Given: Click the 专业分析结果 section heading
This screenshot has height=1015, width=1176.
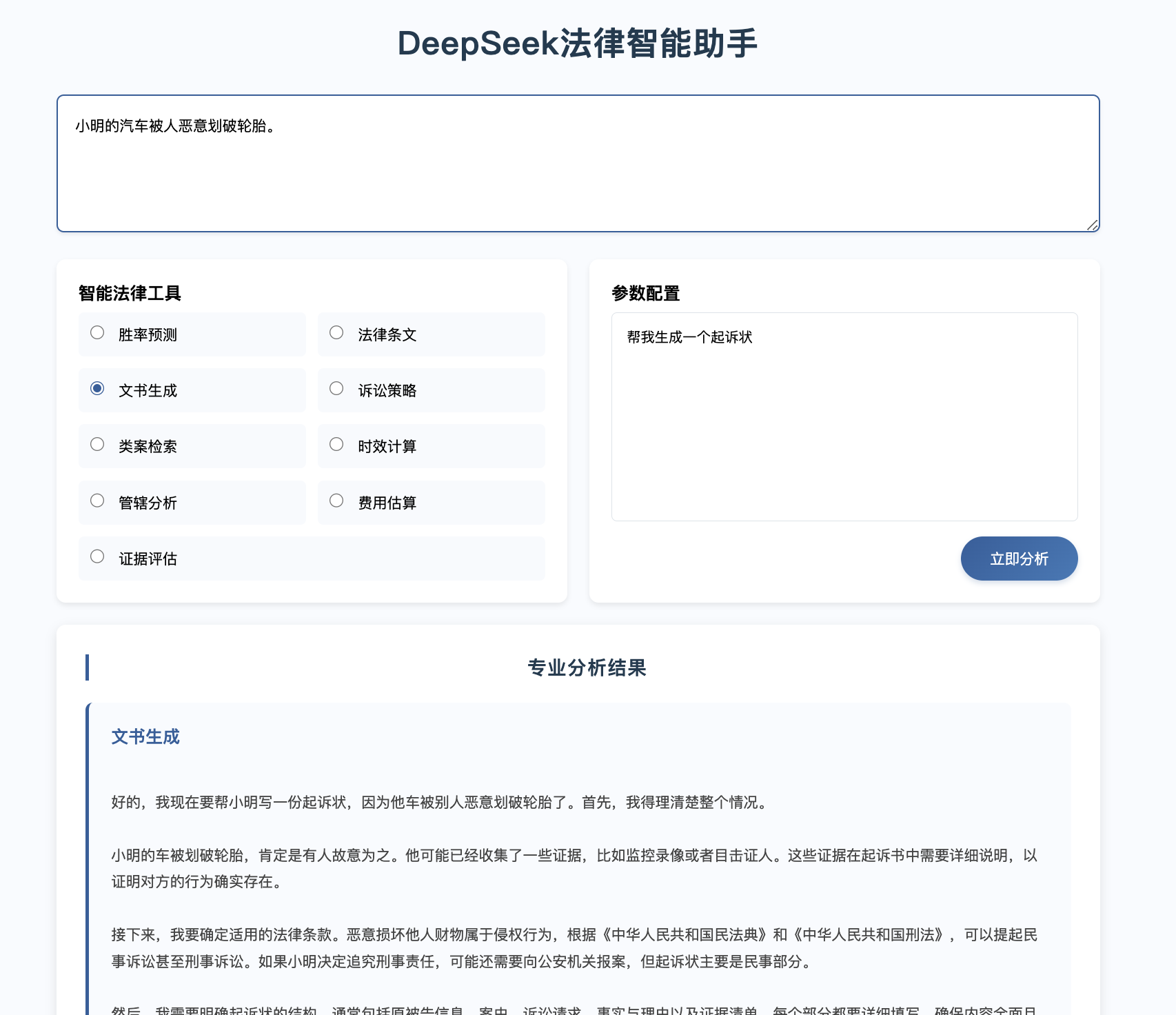Looking at the screenshot, I should (587, 667).
